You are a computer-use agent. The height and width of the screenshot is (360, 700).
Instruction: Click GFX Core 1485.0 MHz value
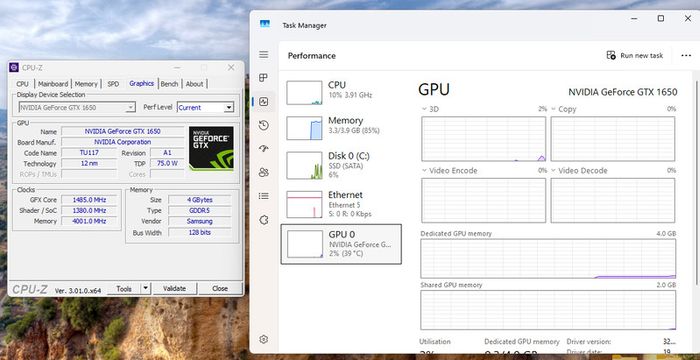tap(90, 200)
